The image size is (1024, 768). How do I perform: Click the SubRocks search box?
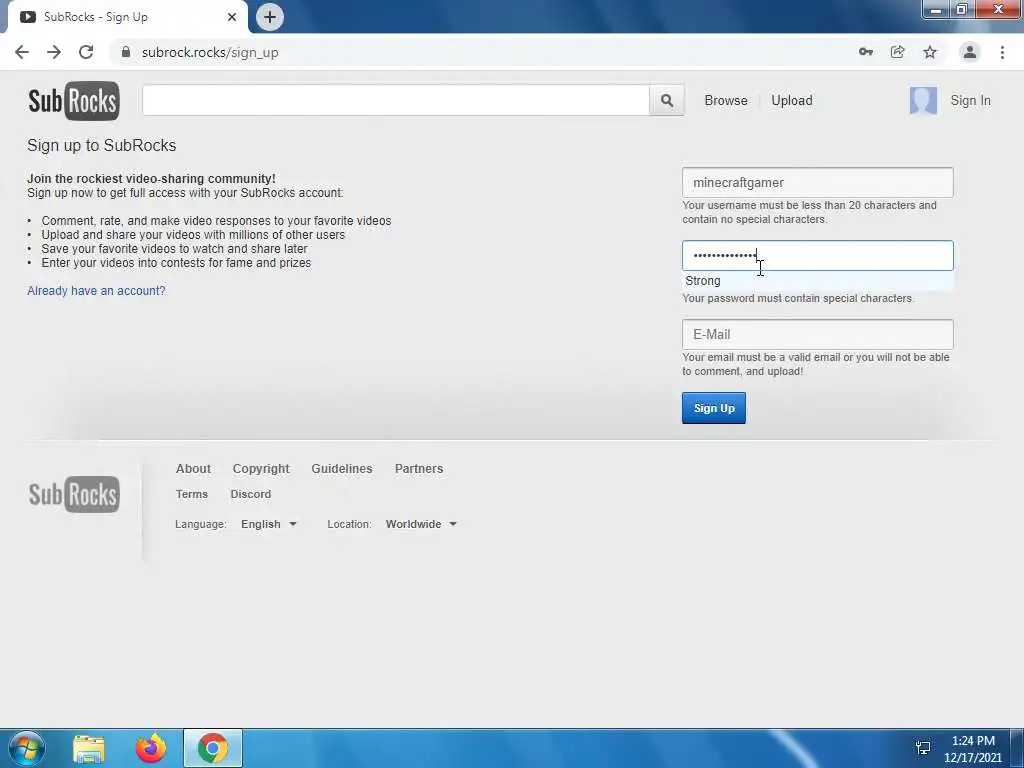[x=396, y=101]
